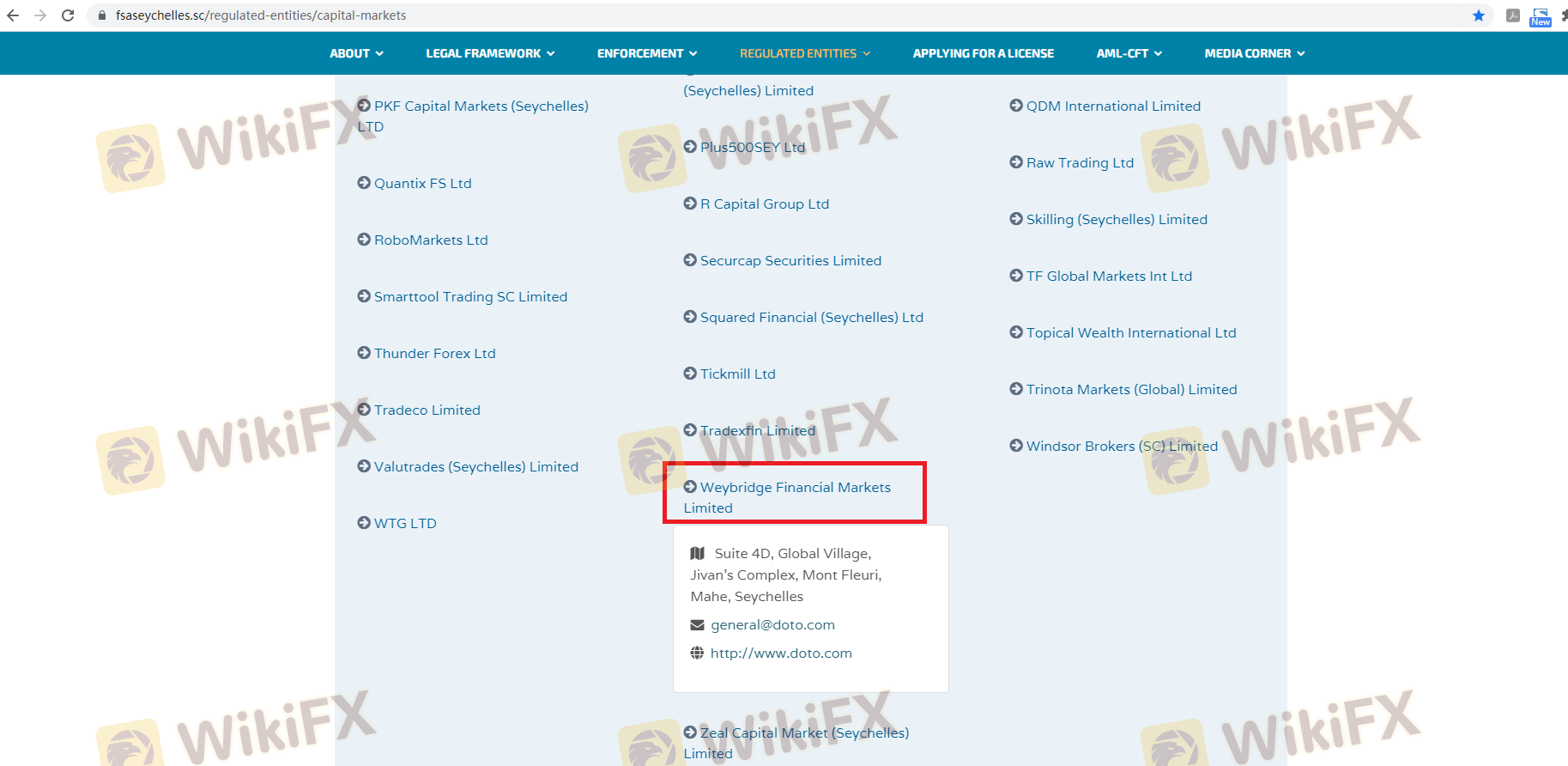Open Applying For A License page
The image size is (1568, 766).
(983, 53)
